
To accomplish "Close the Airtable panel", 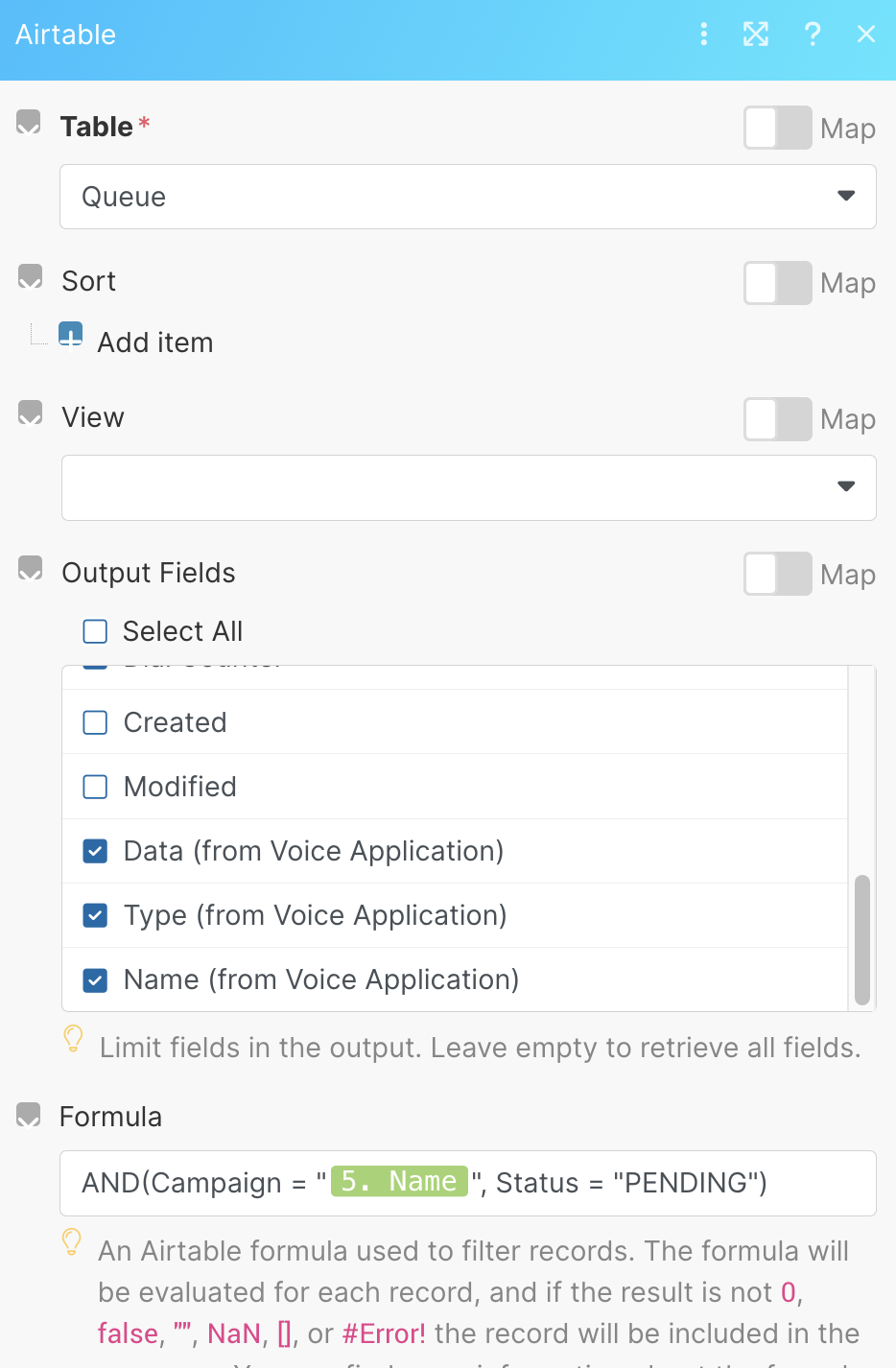I will (866, 35).
